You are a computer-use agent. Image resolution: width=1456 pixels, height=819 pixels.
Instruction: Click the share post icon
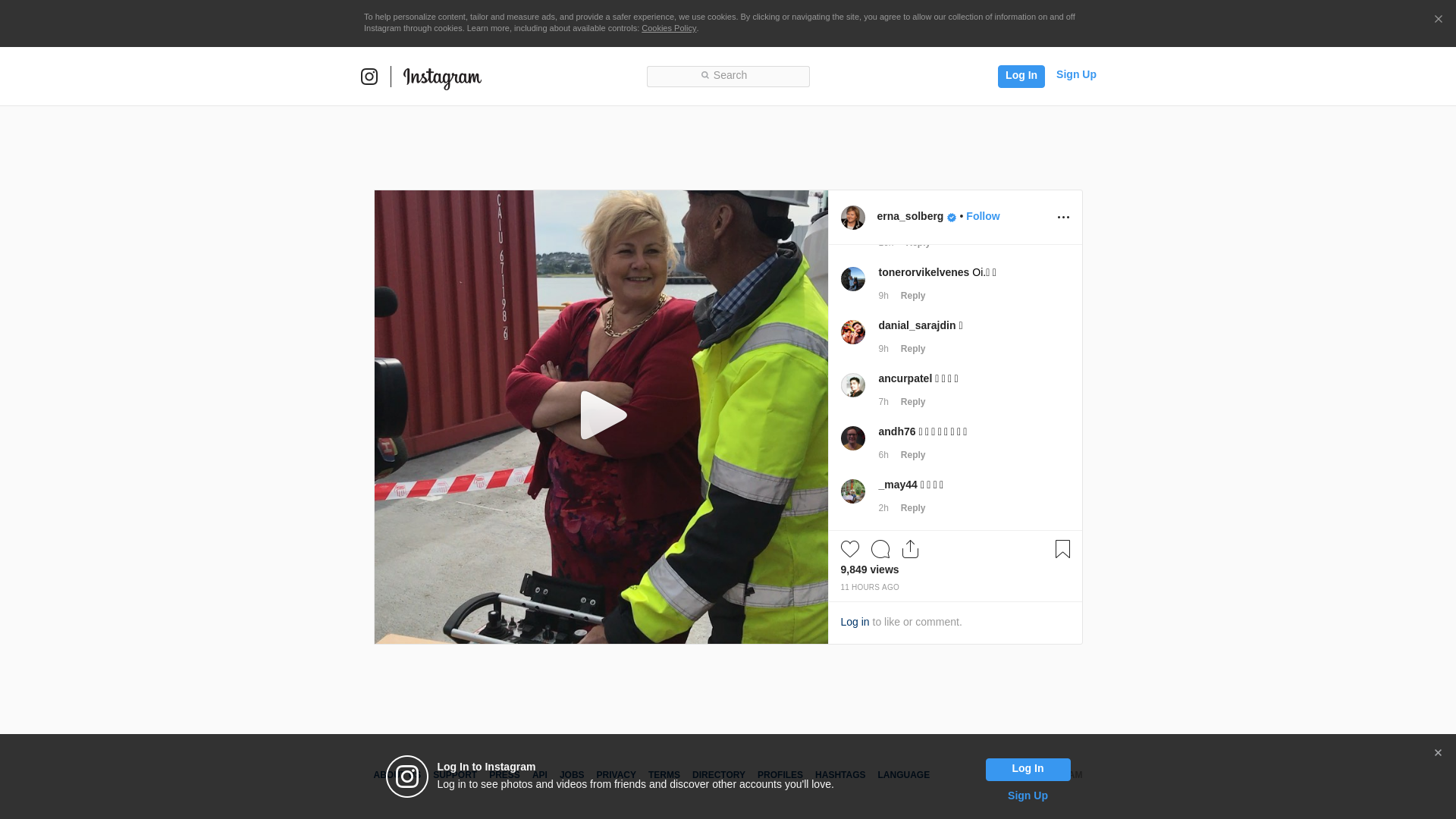[x=910, y=549]
